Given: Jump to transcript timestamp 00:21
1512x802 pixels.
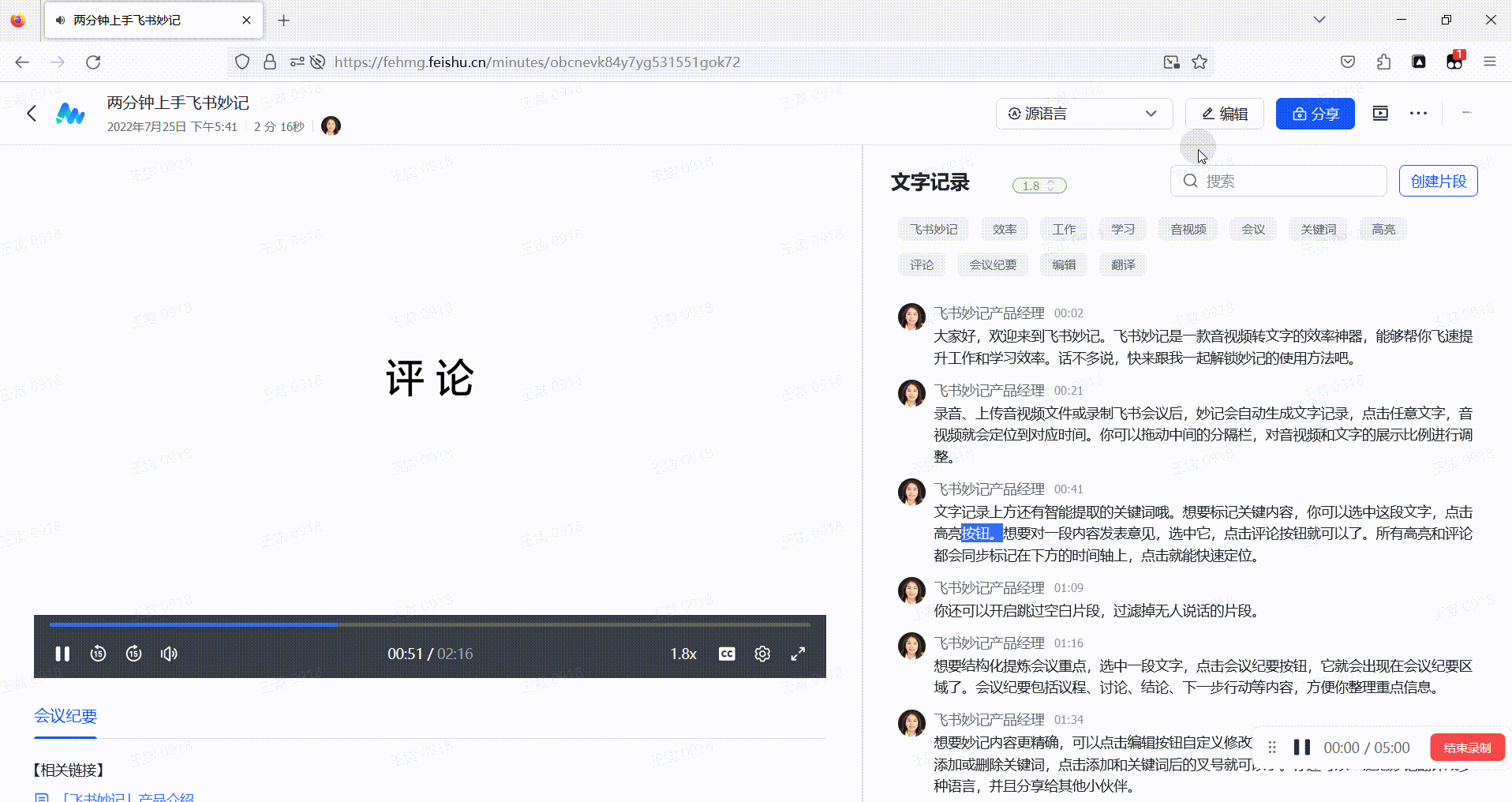Looking at the screenshot, I should (x=1069, y=391).
